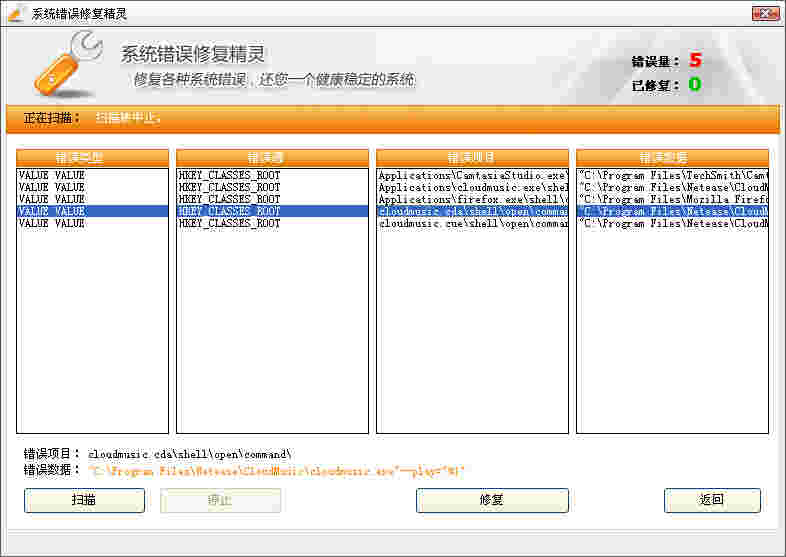Click the 扫描 scan button
This screenshot has width=786, height=557.
(x=84, y=500)
